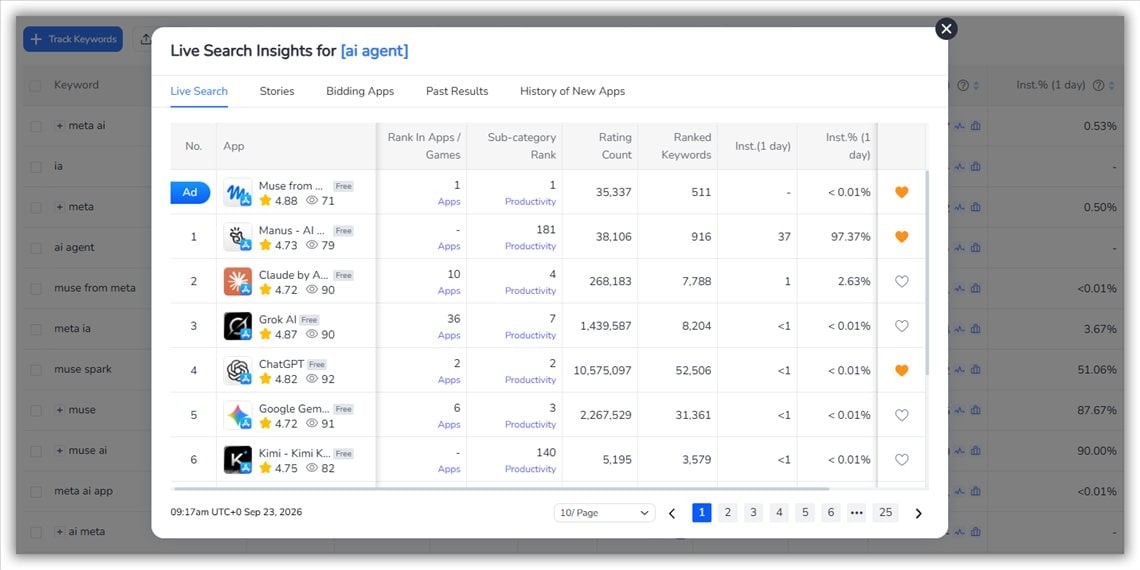
Task: Click the trend chart icon in the meta ai row
Action: tap(960, 126)
